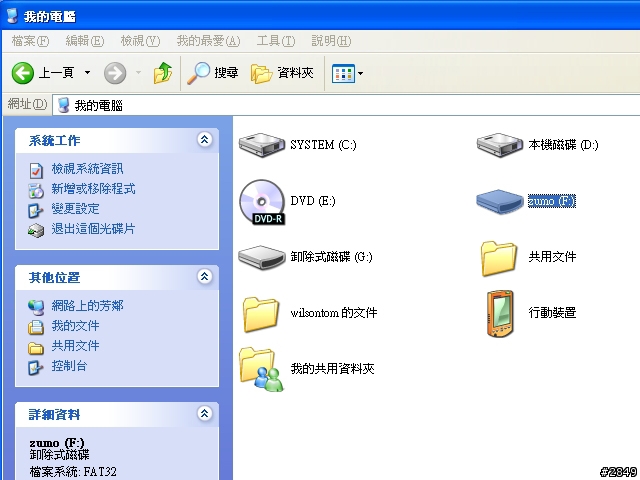Screen dimensions: 640x480
Task: Click the wilsontom 的文件 label
Action: (334, 313)
